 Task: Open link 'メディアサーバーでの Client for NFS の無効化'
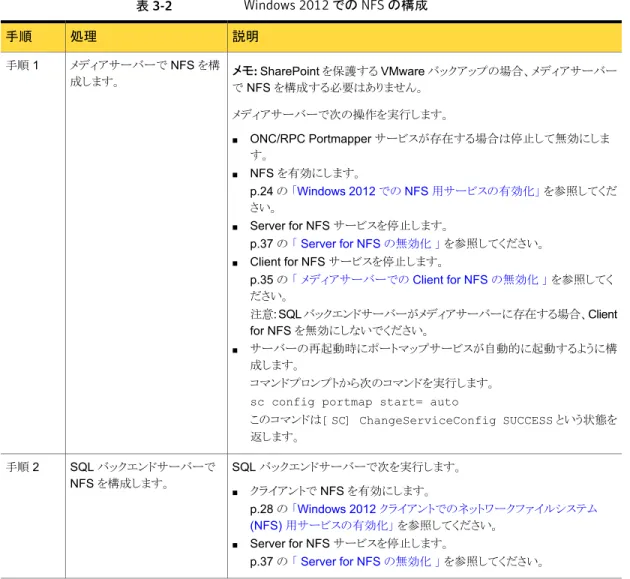(419, 279)
